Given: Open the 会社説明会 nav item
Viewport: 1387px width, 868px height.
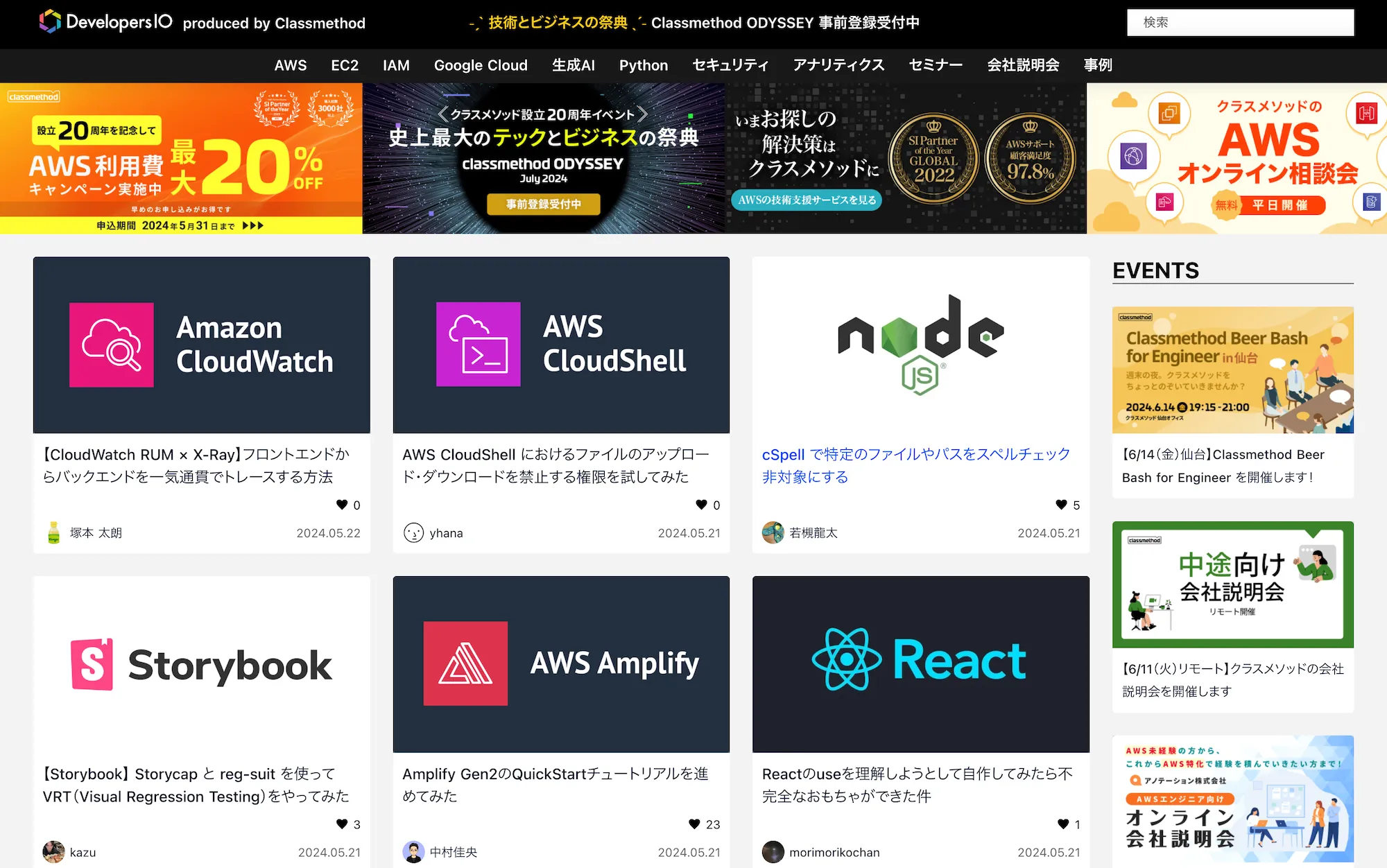Looking at the screenshot, I should pos(1023,65).
